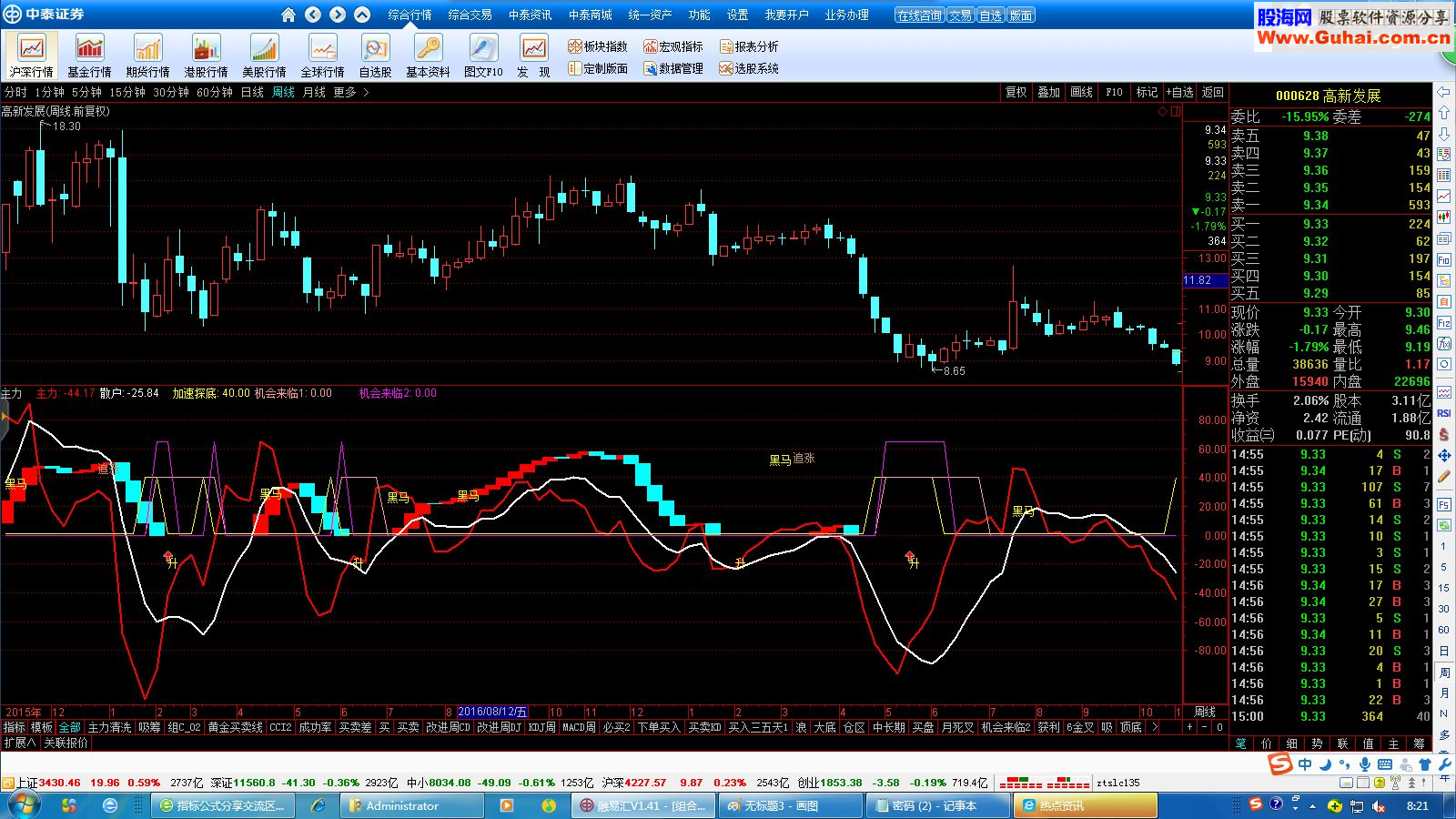This screenshot has width=1456, height=819.
Task: Switch to 月线 monthly period
Action: (314, 92)
